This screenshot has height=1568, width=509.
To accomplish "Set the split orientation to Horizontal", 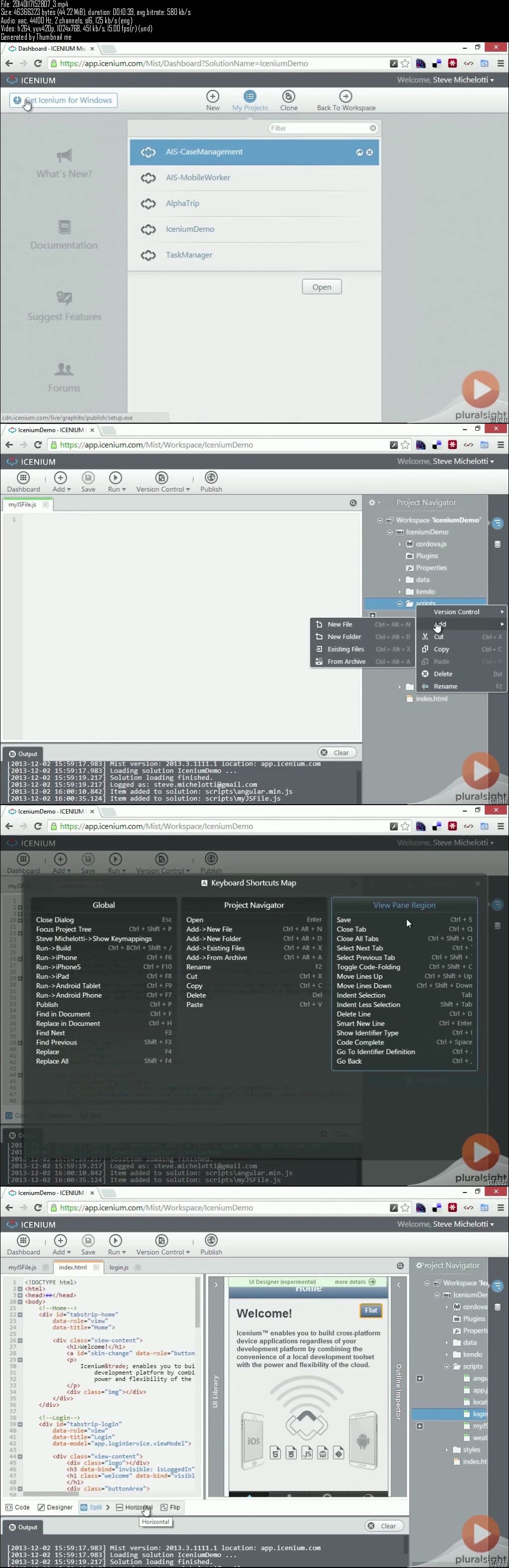I will (x=134, y=1507).
